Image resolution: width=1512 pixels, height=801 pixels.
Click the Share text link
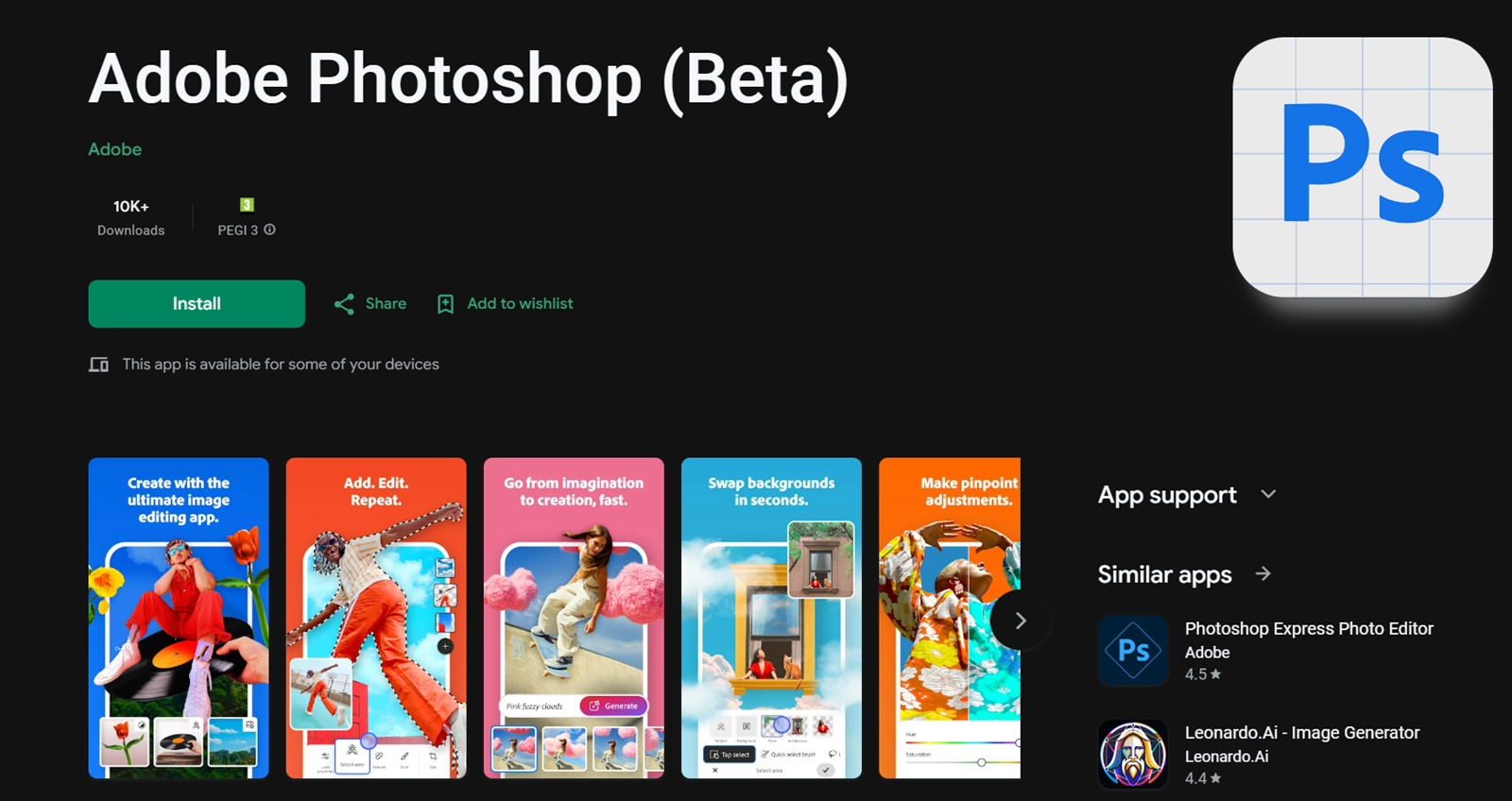[x=386, y=303]
